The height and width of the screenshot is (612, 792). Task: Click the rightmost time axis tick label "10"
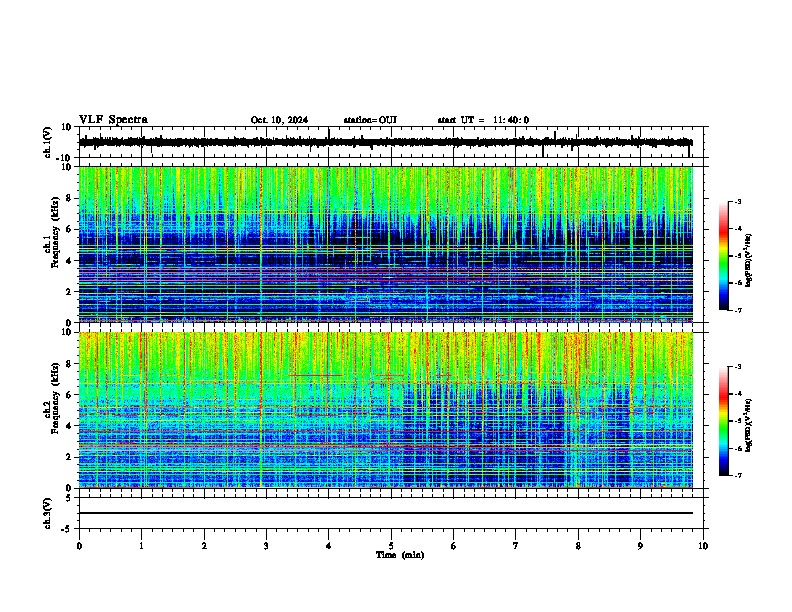(x=703, y=546)
